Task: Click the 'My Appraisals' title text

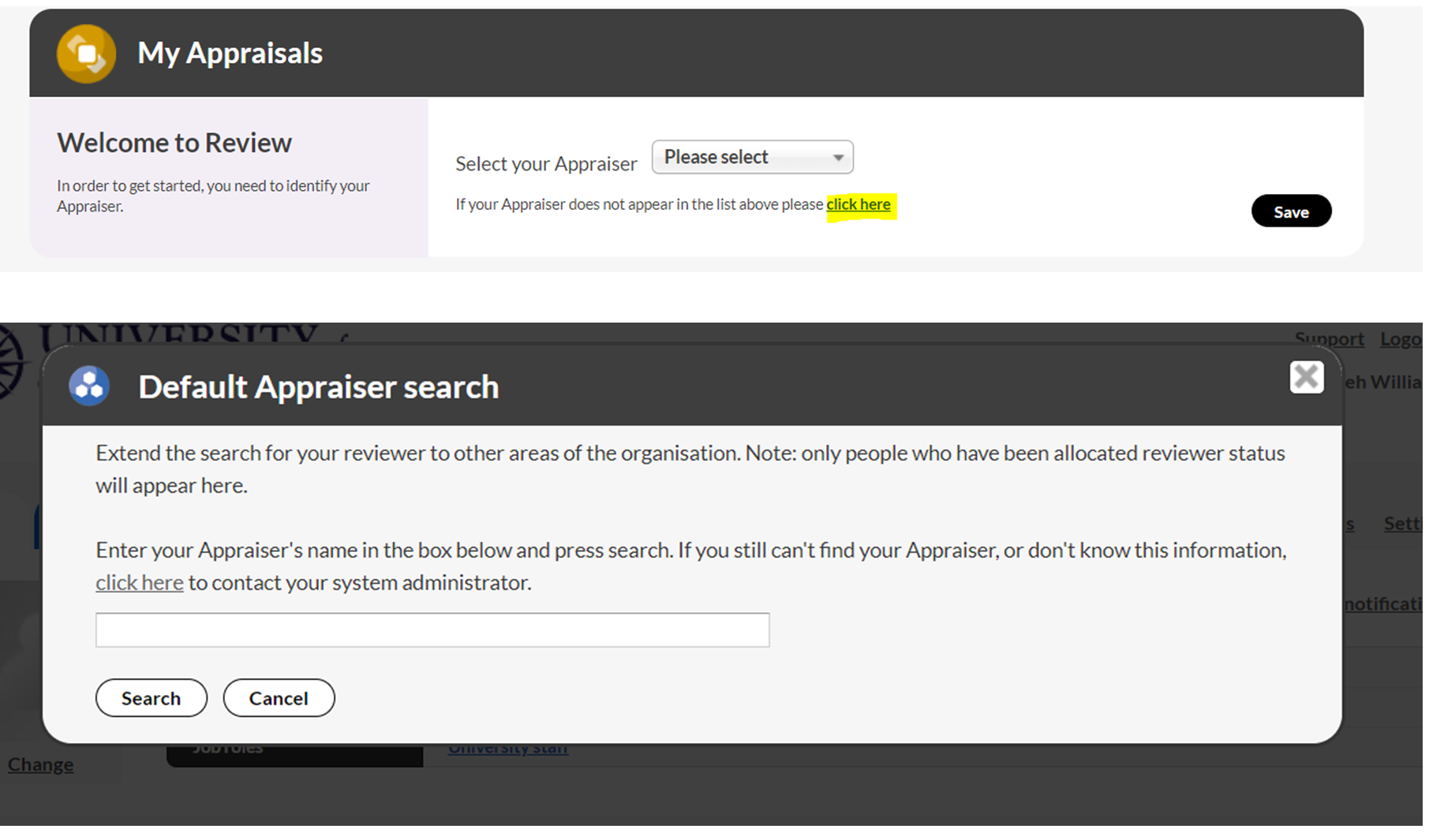Action: coord(230,53)
